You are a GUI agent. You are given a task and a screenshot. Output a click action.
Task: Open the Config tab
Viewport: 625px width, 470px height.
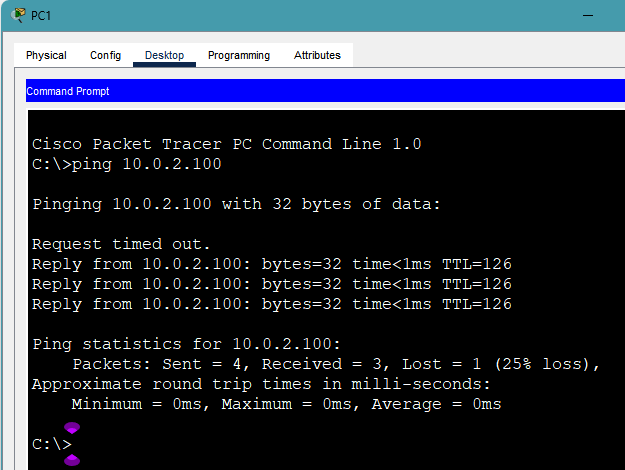coord(105,56)
